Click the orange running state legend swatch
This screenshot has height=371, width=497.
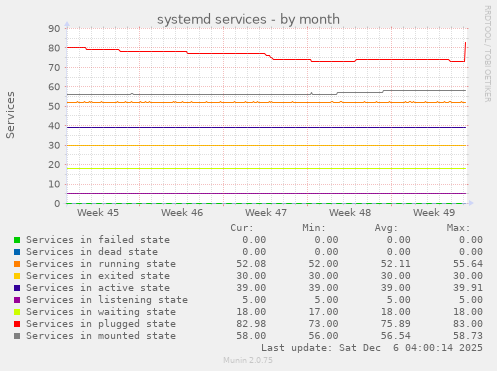(17, 264)
